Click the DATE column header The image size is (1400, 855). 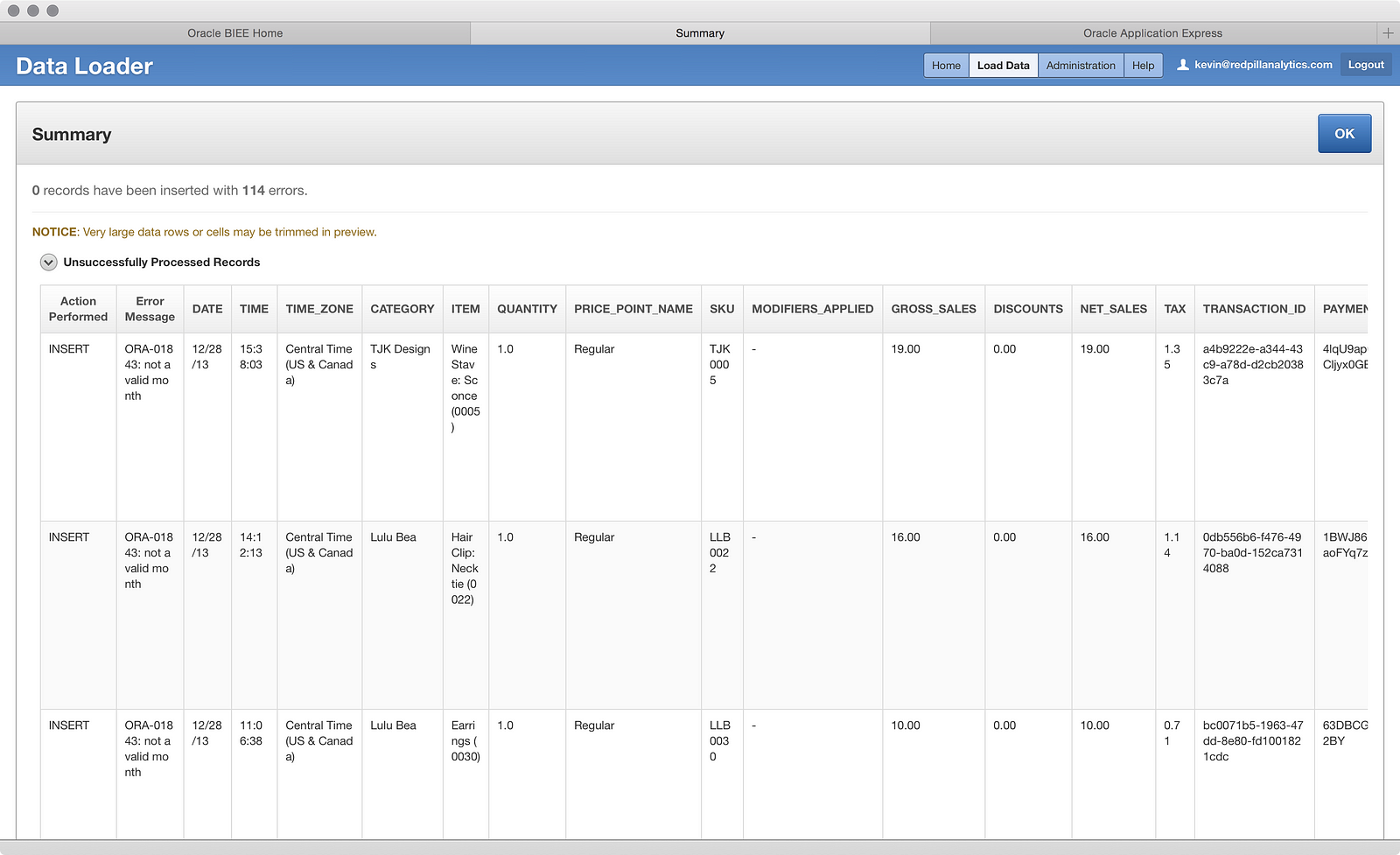click(207, 309)
